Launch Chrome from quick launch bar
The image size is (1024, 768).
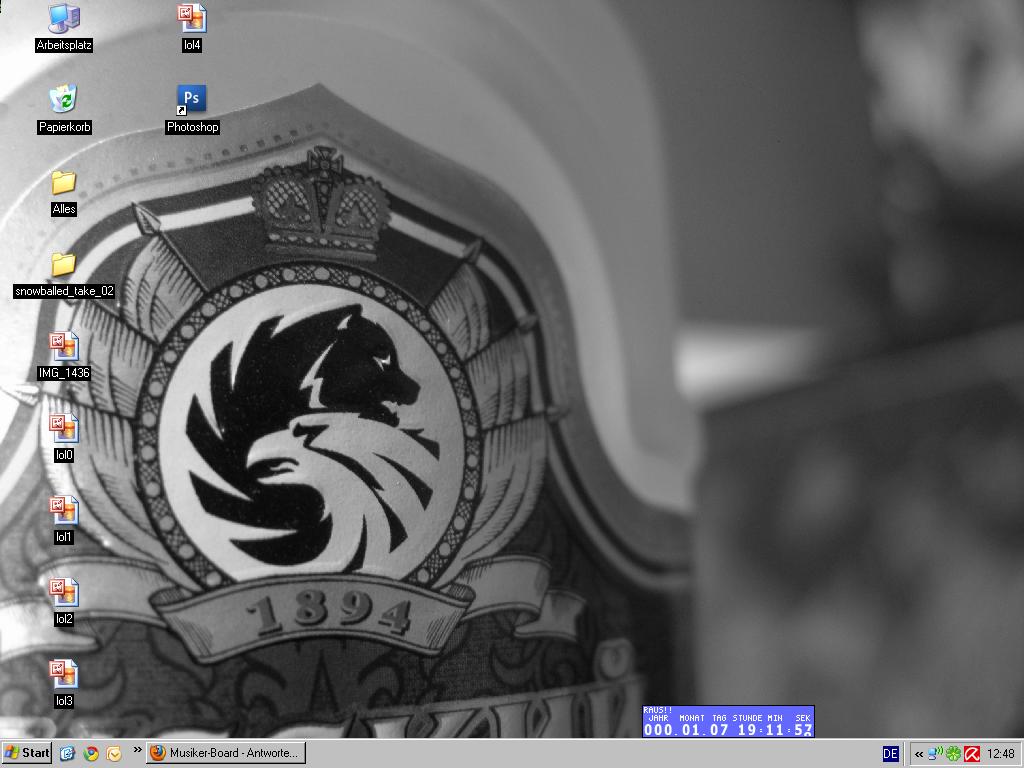91,753
